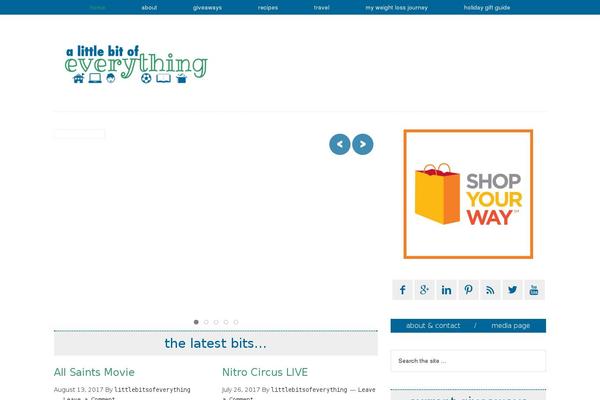Open the Pinterest social icon

coord(468,290)
